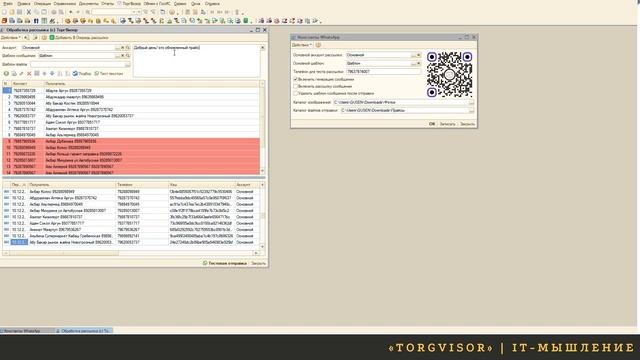Click ellipsis selector of Шаблон сообщения field

click(117, 56)
